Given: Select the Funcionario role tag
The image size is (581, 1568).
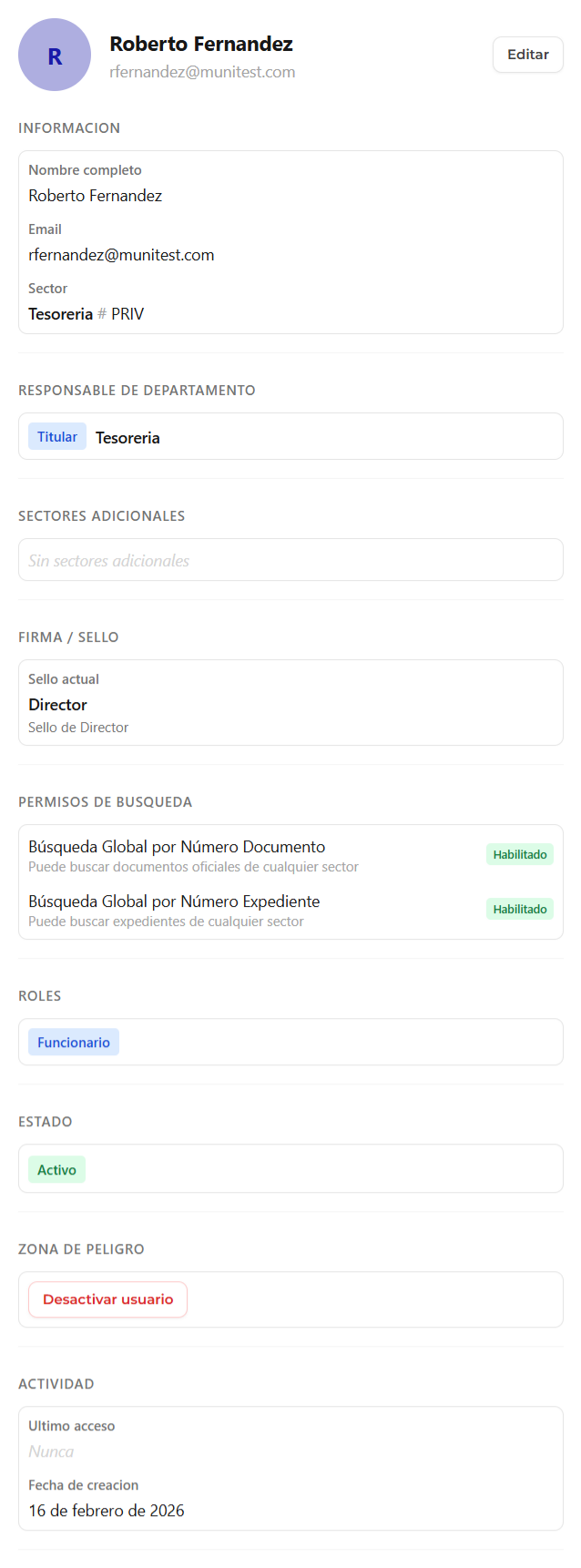Looking at the screenshot, I should (74, 1043).
